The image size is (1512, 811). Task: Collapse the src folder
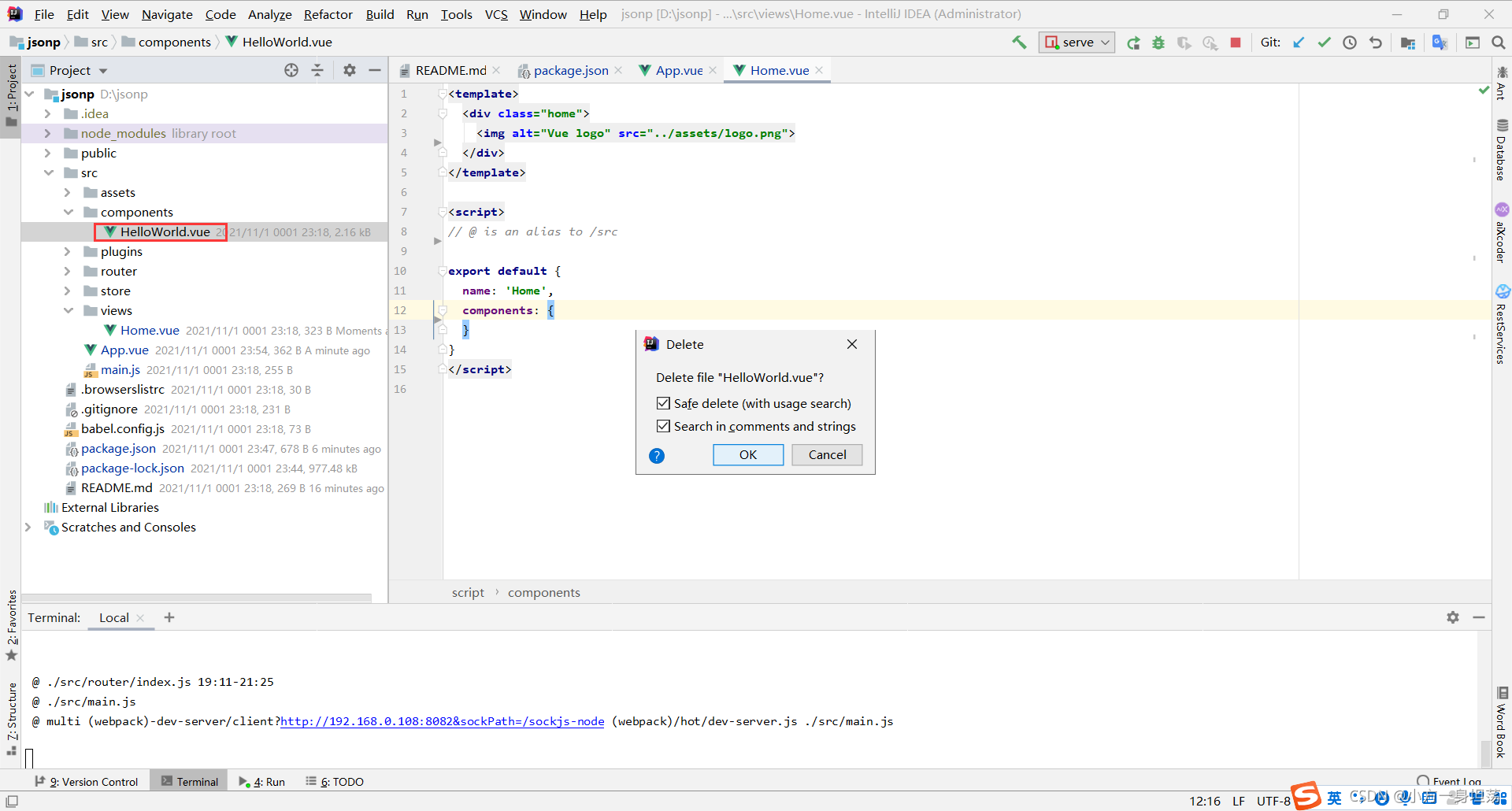[x=48, y=172]
